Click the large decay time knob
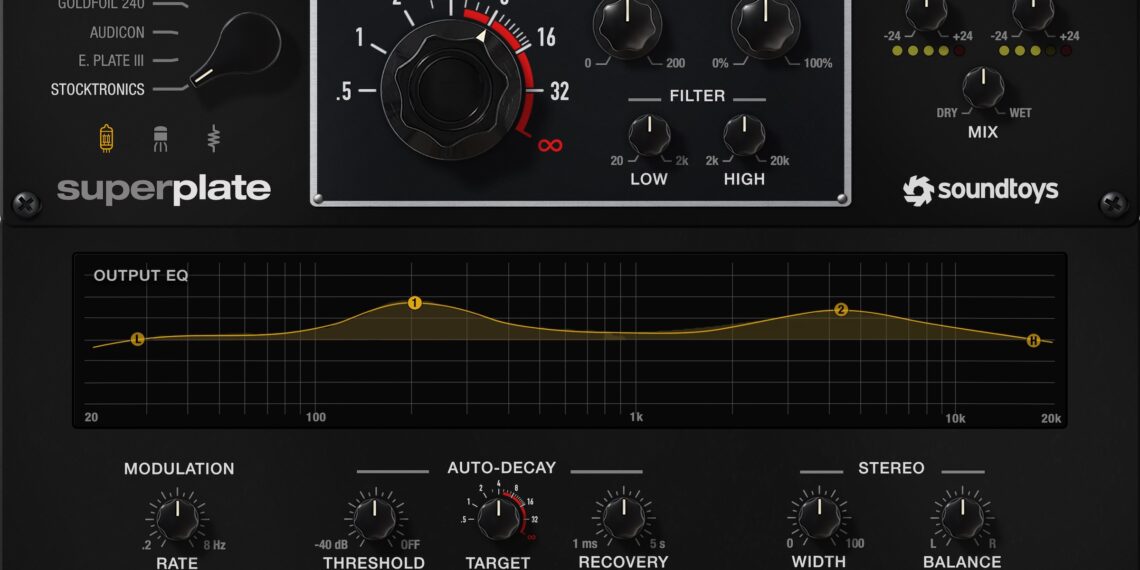This screenshot has width=1140, height=570. tap(450, 89)
